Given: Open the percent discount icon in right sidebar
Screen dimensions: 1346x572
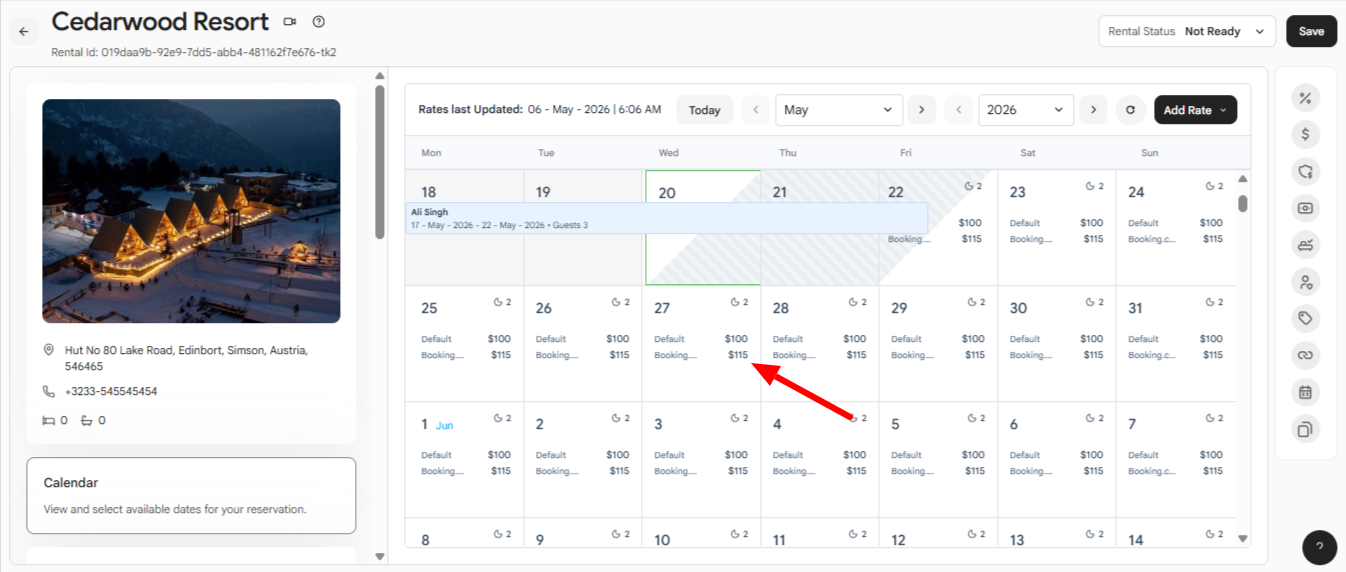Looking at the screenshot, I should click(1305, 98).
